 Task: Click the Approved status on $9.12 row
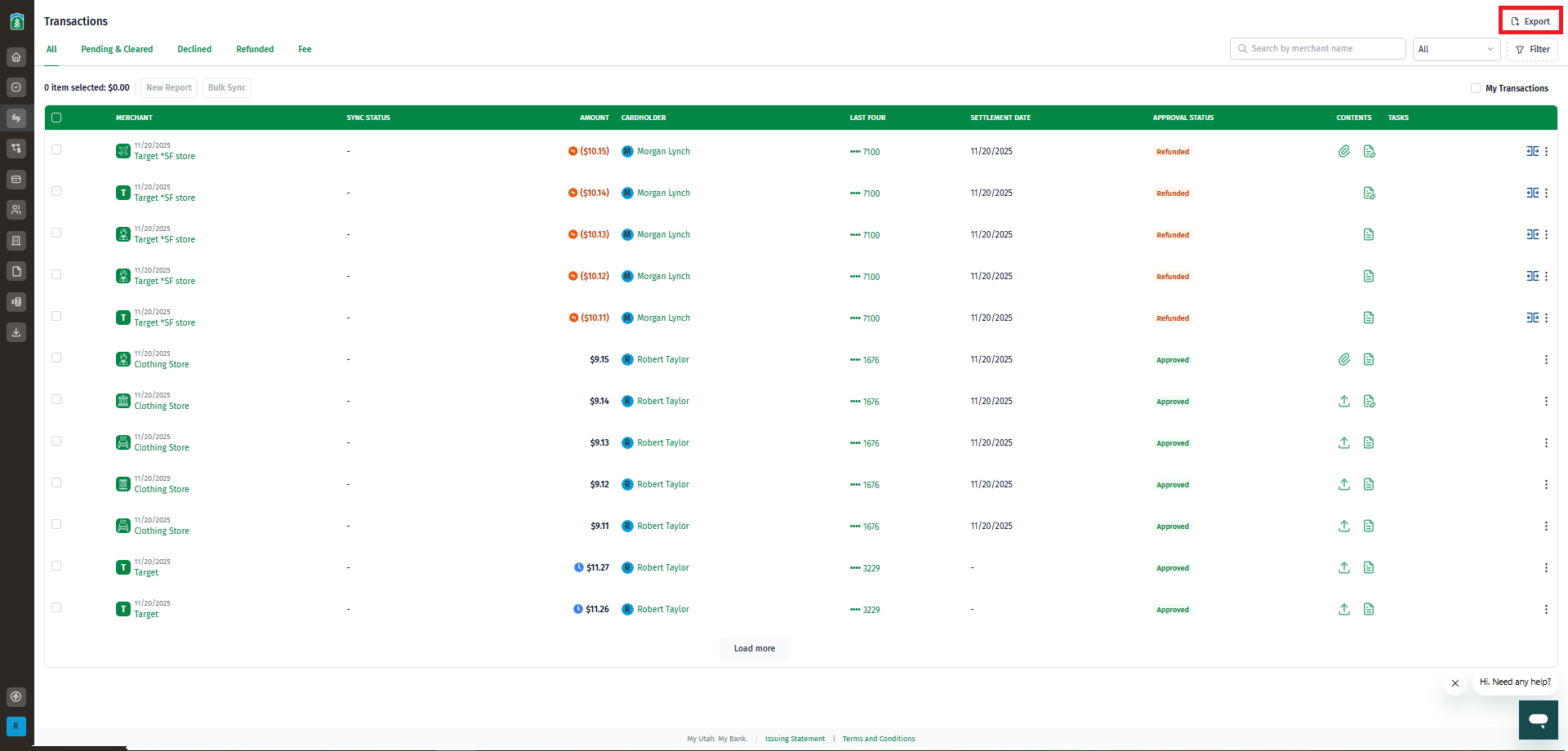pyautogui.click(x=1173, y=485)
